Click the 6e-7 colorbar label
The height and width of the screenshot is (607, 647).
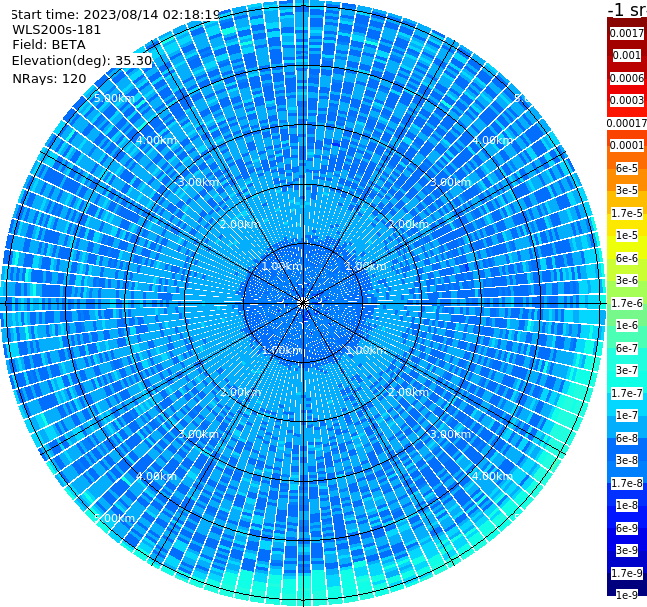pyautogui.click(x=627, y=348)
